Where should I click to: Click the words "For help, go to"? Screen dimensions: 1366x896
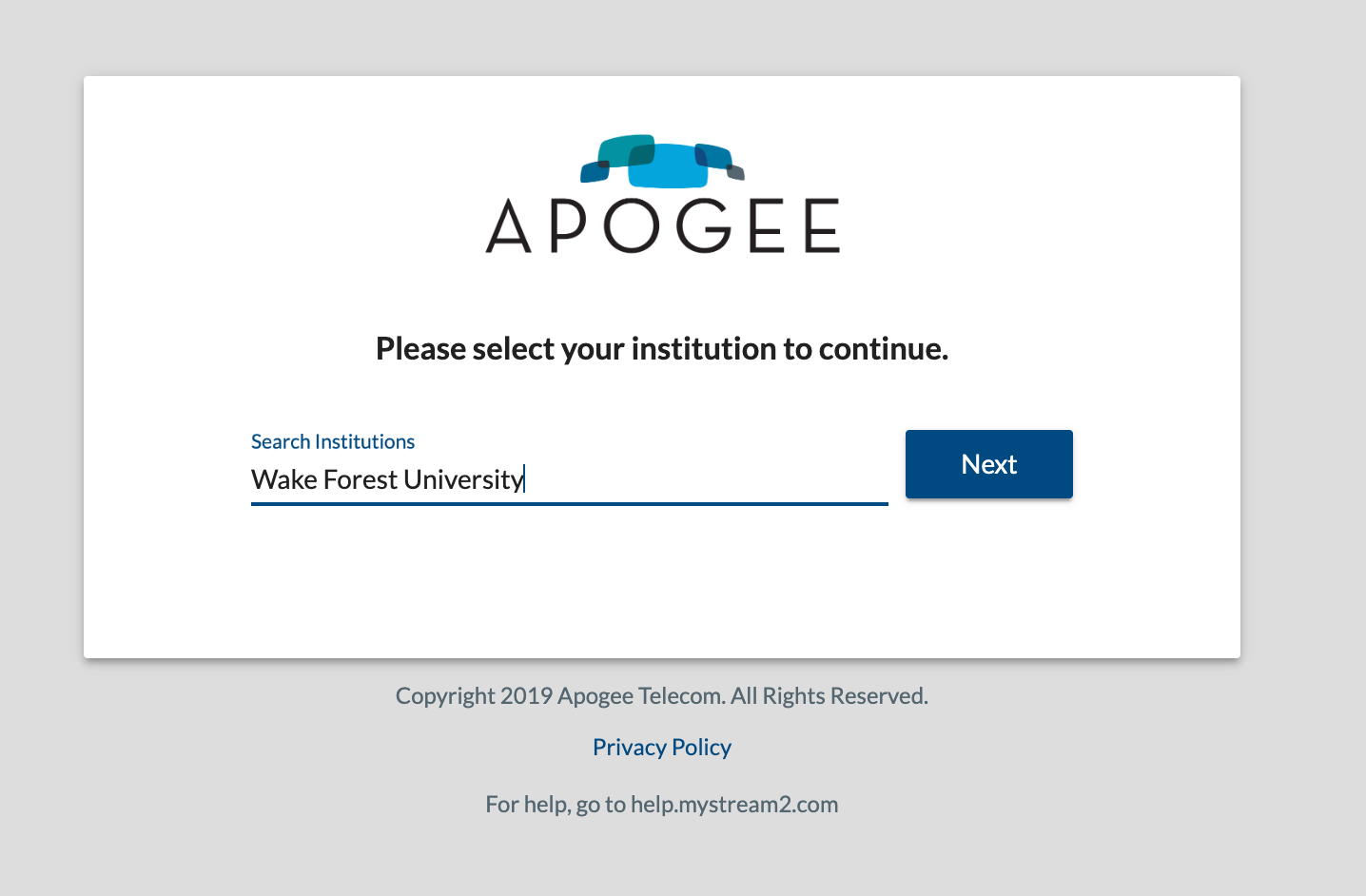(x=555, y=805)
